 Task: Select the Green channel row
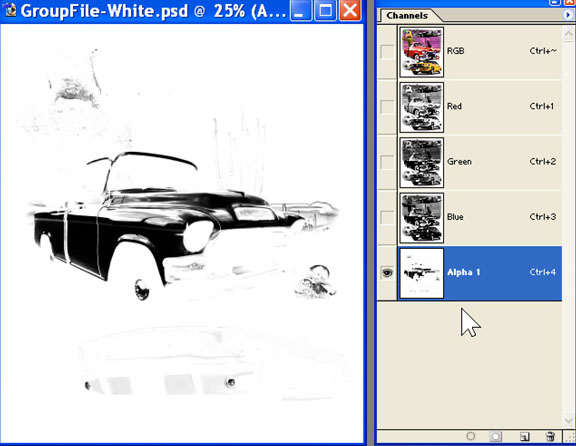(480, 162)
